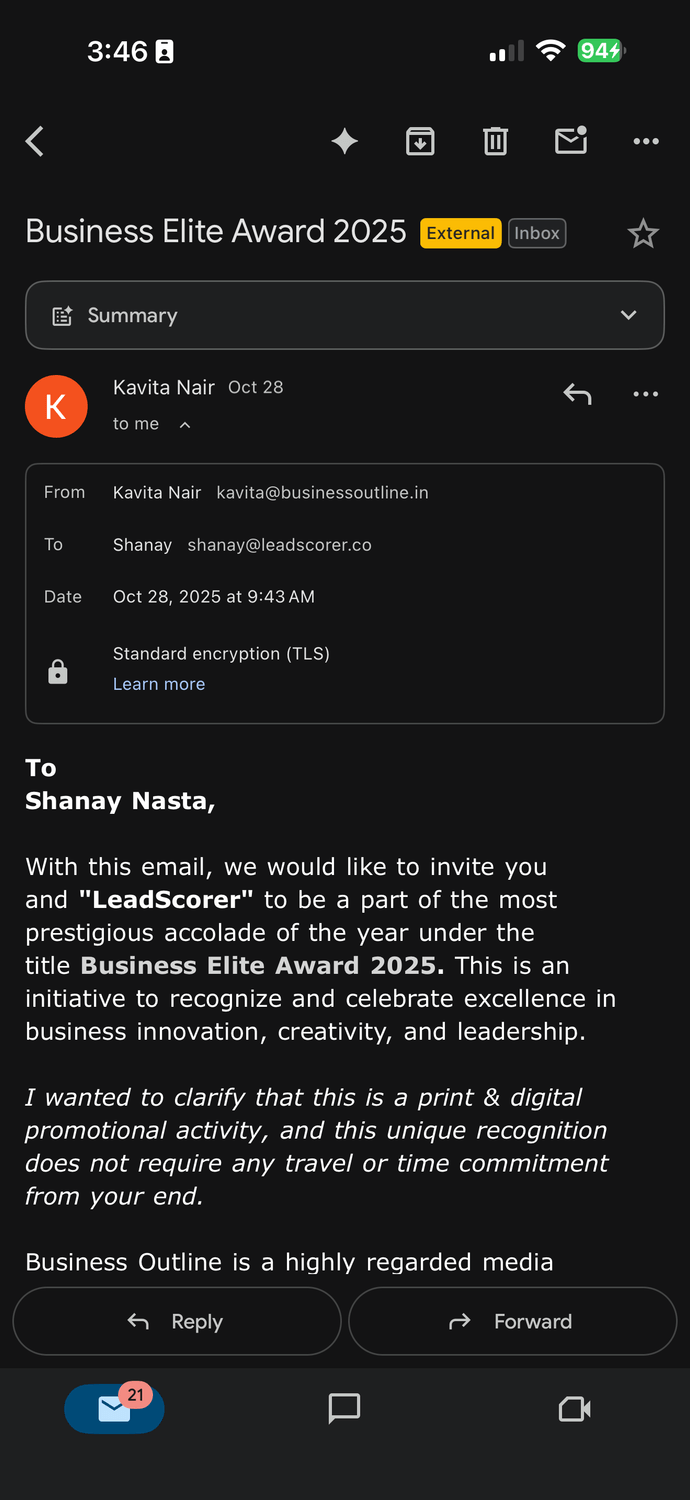
Task: Open top toolbar more options menu
Action: pos(646,141)
